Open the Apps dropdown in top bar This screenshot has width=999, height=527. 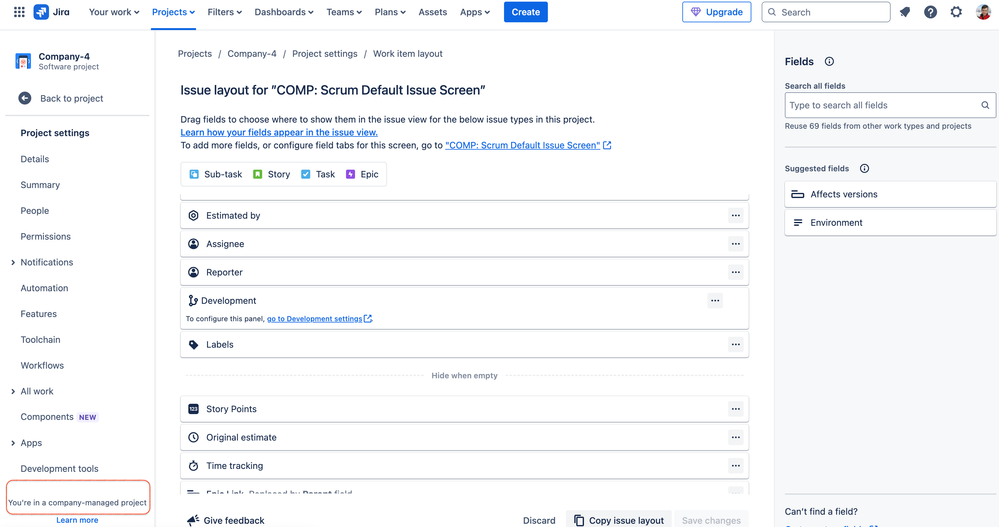(475, 12)
